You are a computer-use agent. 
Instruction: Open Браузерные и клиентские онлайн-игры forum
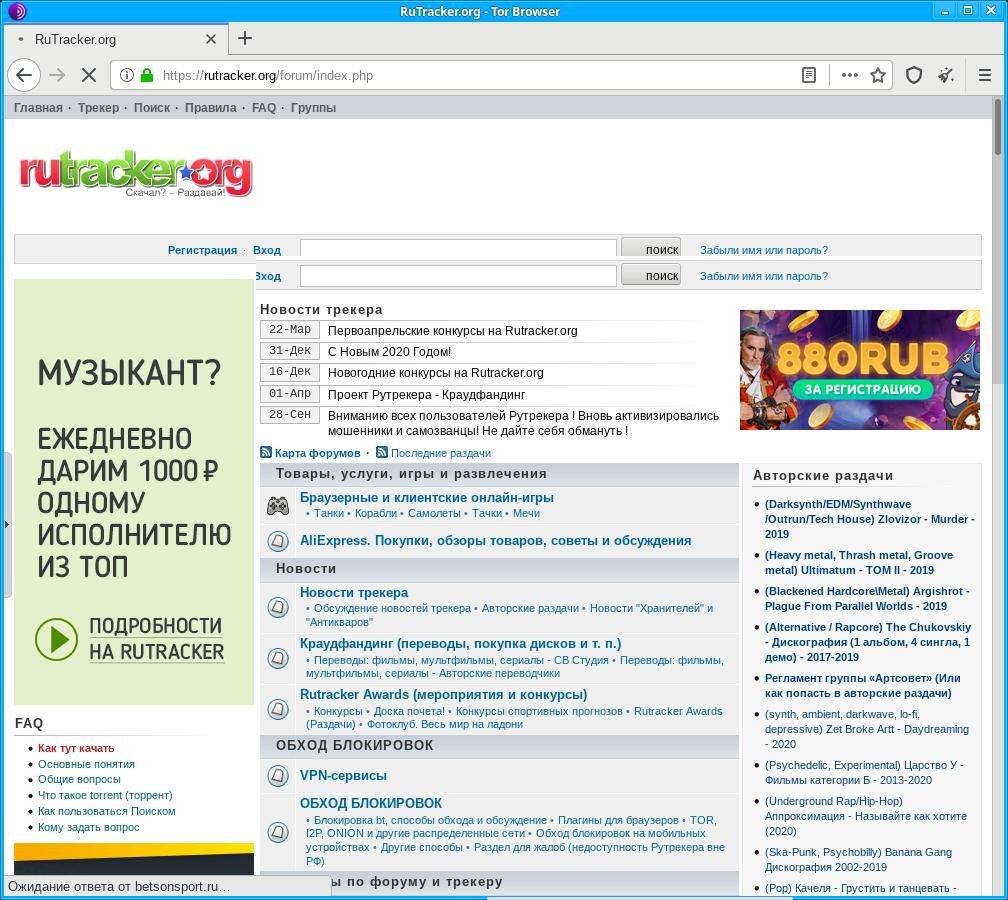pos(426,497)
